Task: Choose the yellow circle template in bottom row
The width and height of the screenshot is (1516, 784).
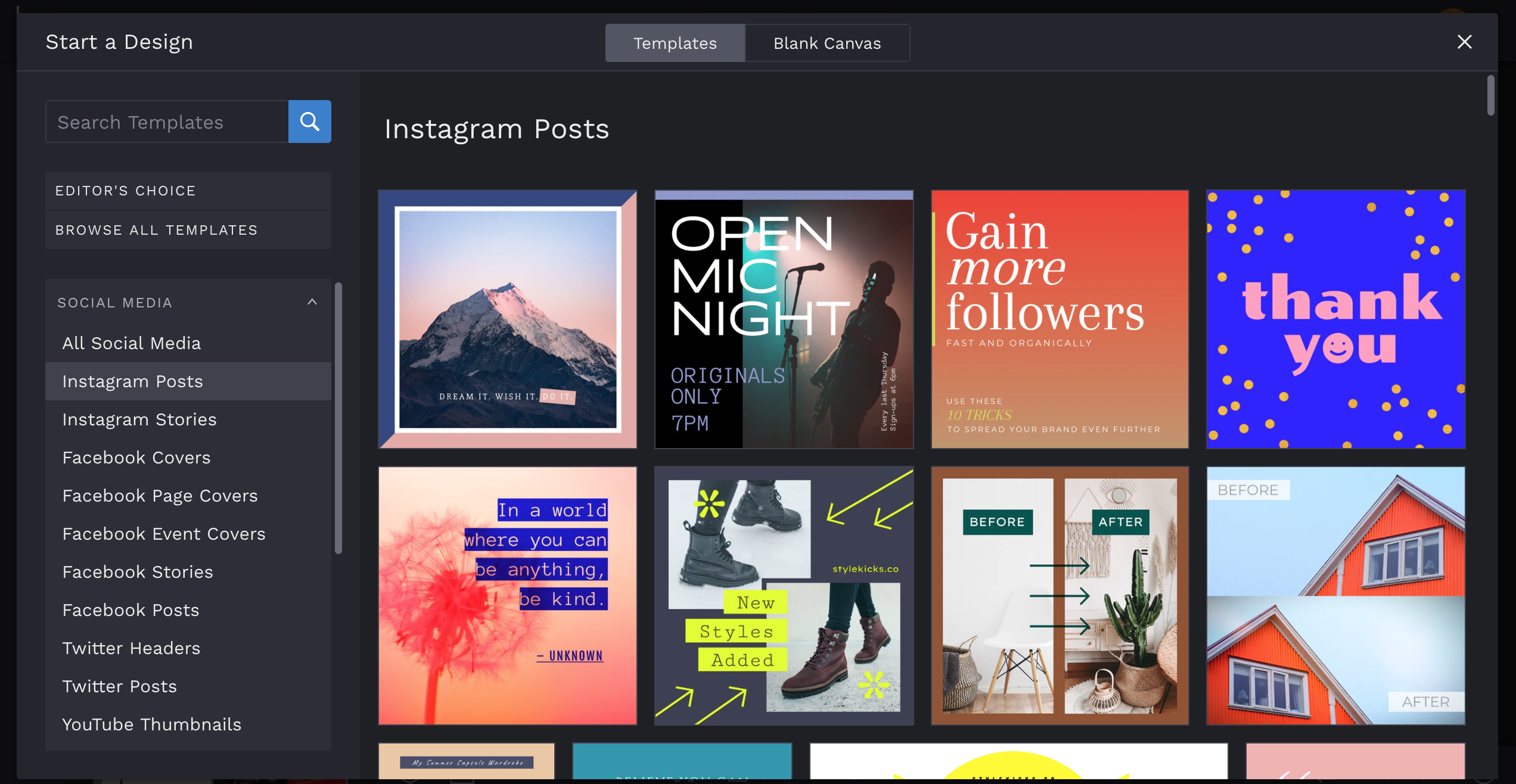Action: (1019, 761)
